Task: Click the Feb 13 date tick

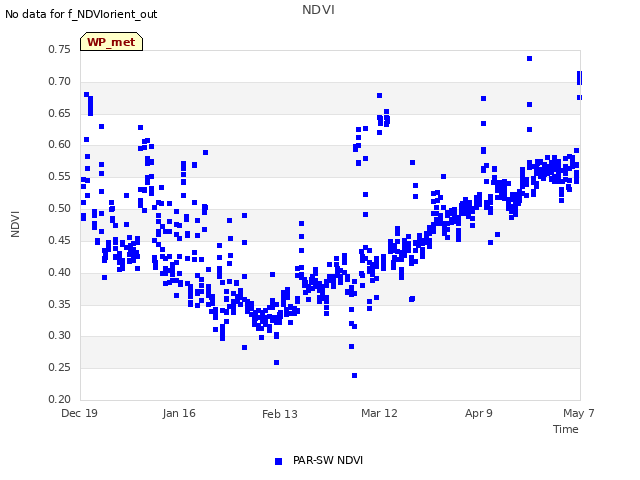Action: tap(280, 414)
